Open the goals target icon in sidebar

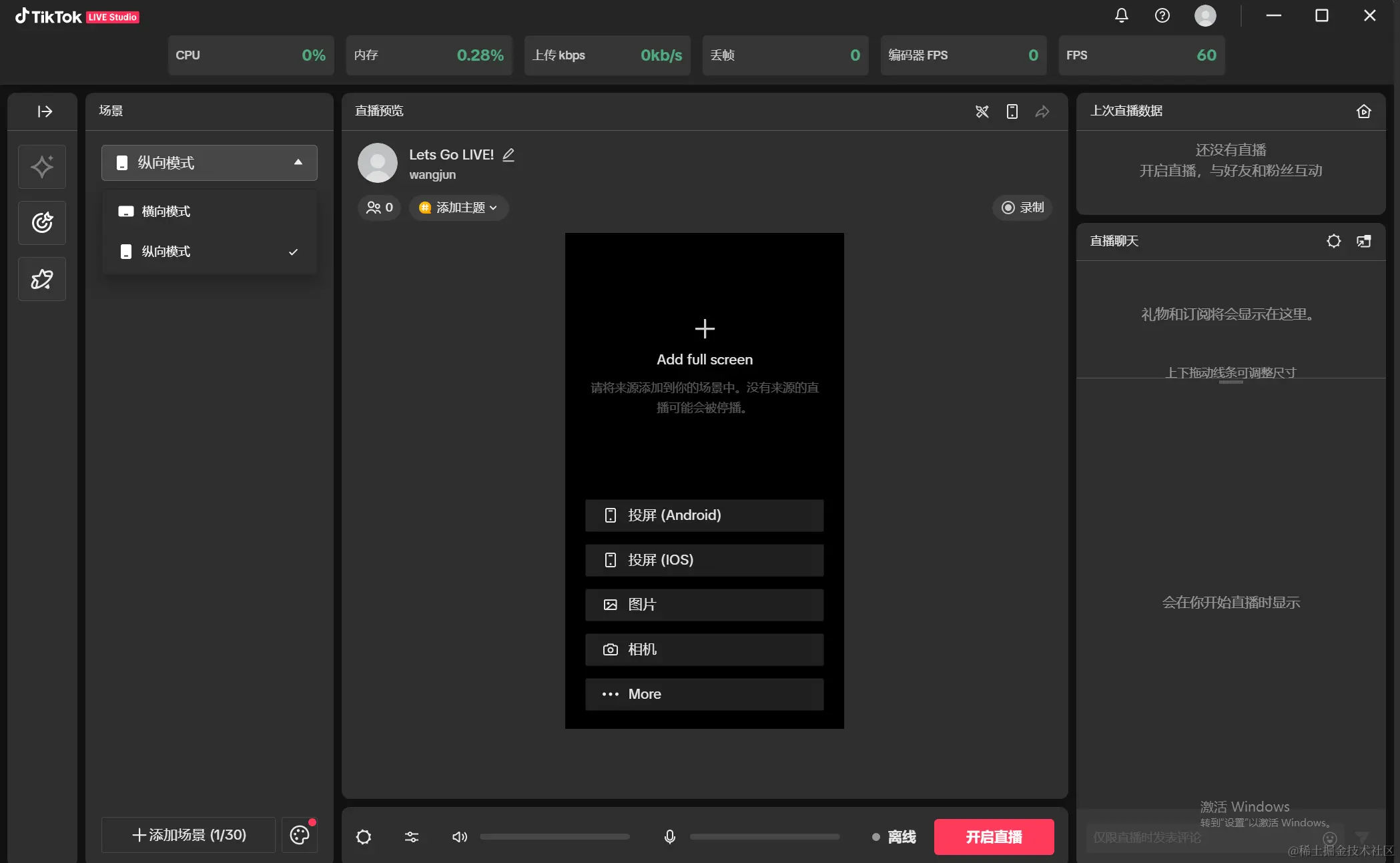pyautogui.click(x=42, y=222)
